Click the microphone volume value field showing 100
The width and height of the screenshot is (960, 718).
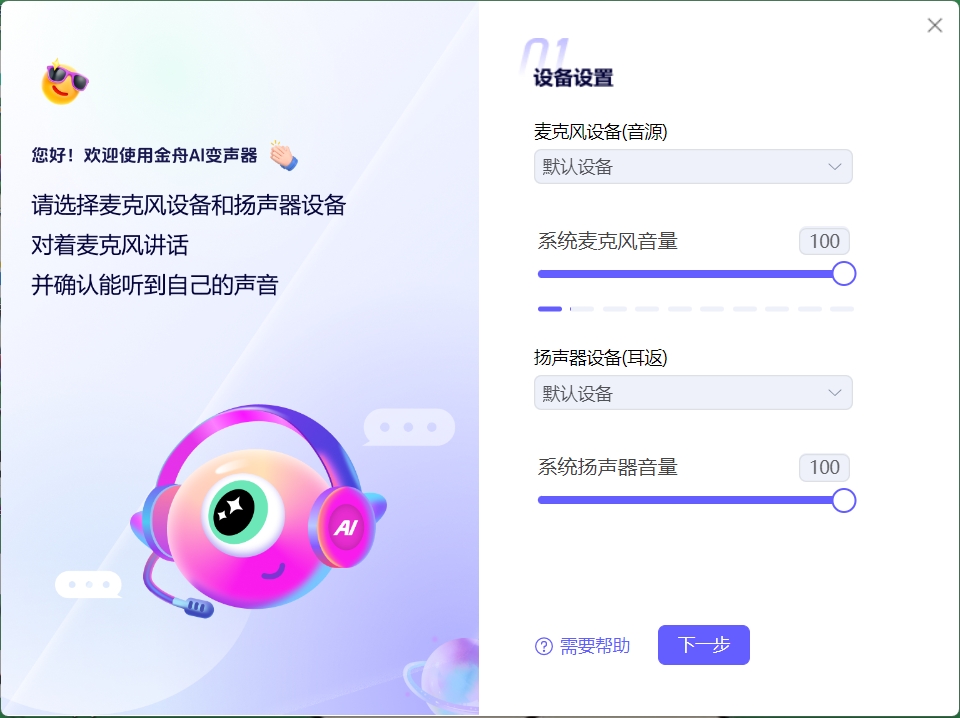824,241
